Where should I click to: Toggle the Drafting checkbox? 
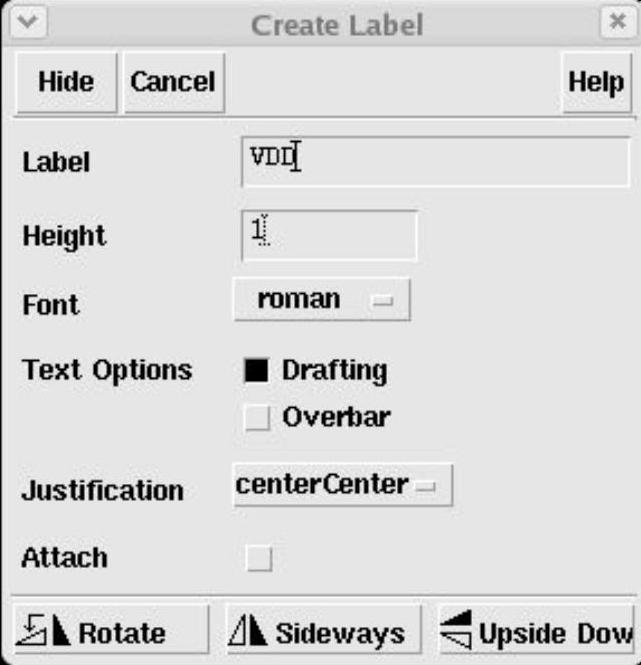[257, 370]
